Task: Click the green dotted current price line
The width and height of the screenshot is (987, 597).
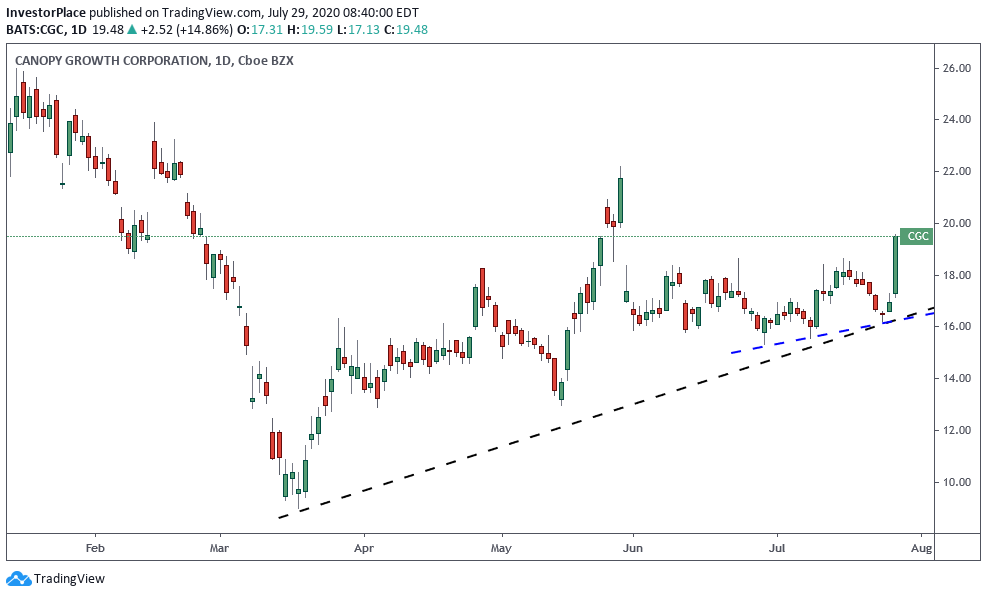Action: pyautogui.click(x=453, y=237)
